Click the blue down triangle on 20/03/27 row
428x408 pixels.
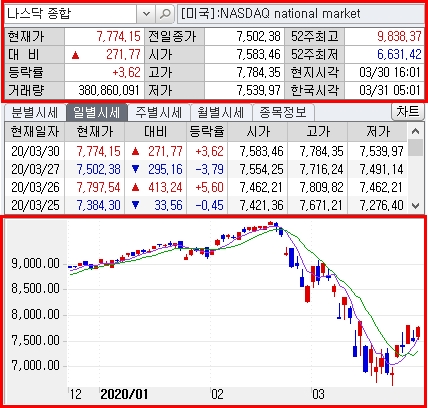click(x=135, y=169)
